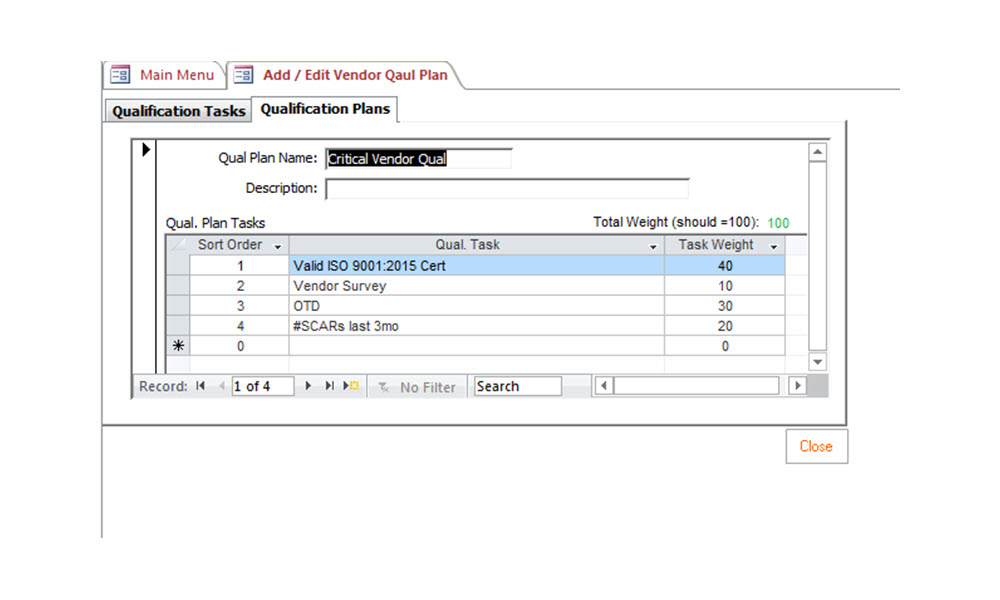
Task: Click the record Search box
Action: pyautogui.click(x=517, y=386)
